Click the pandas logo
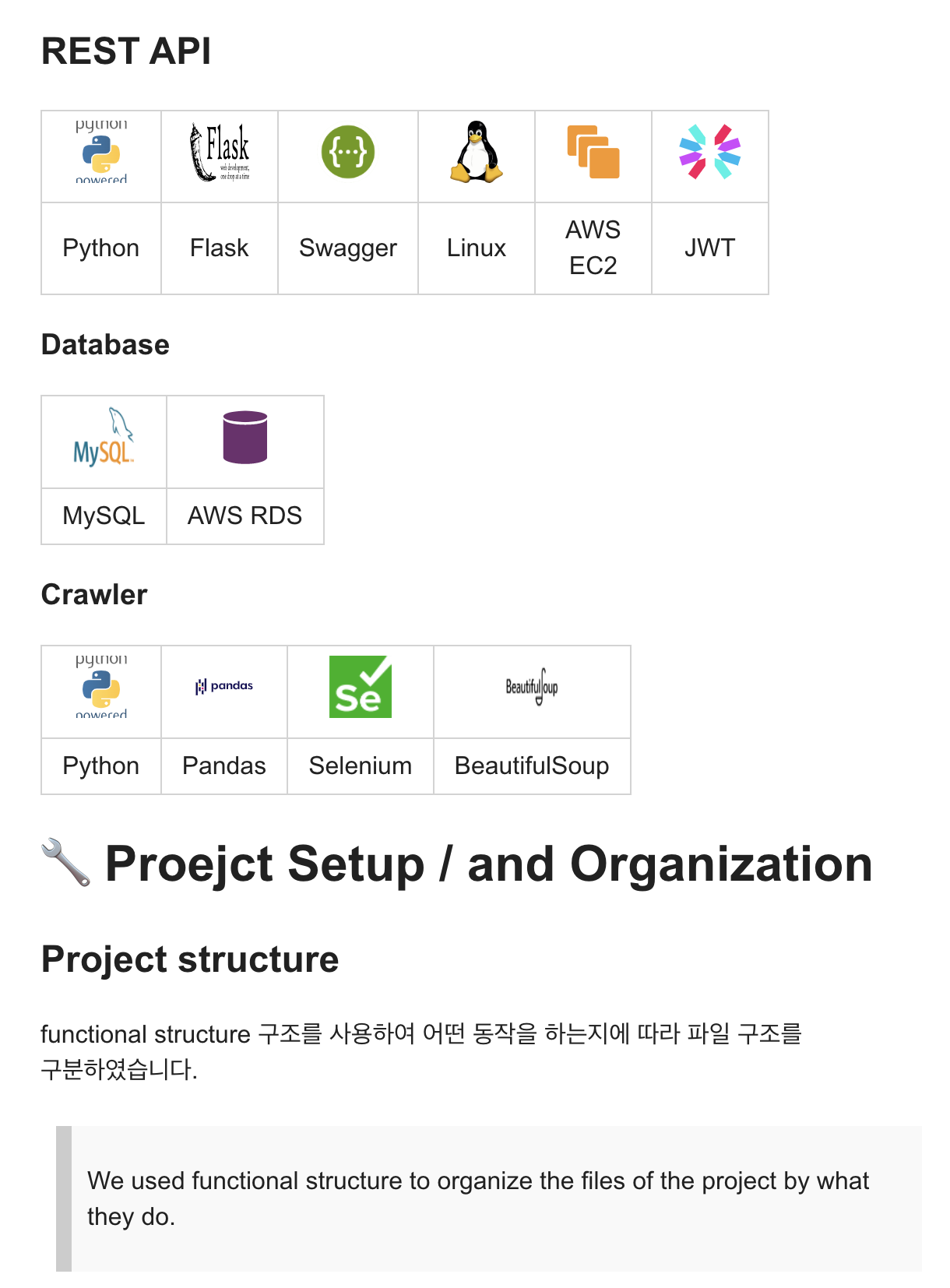950x1288 pixels. pyautogui.click(x=224, y=686)
